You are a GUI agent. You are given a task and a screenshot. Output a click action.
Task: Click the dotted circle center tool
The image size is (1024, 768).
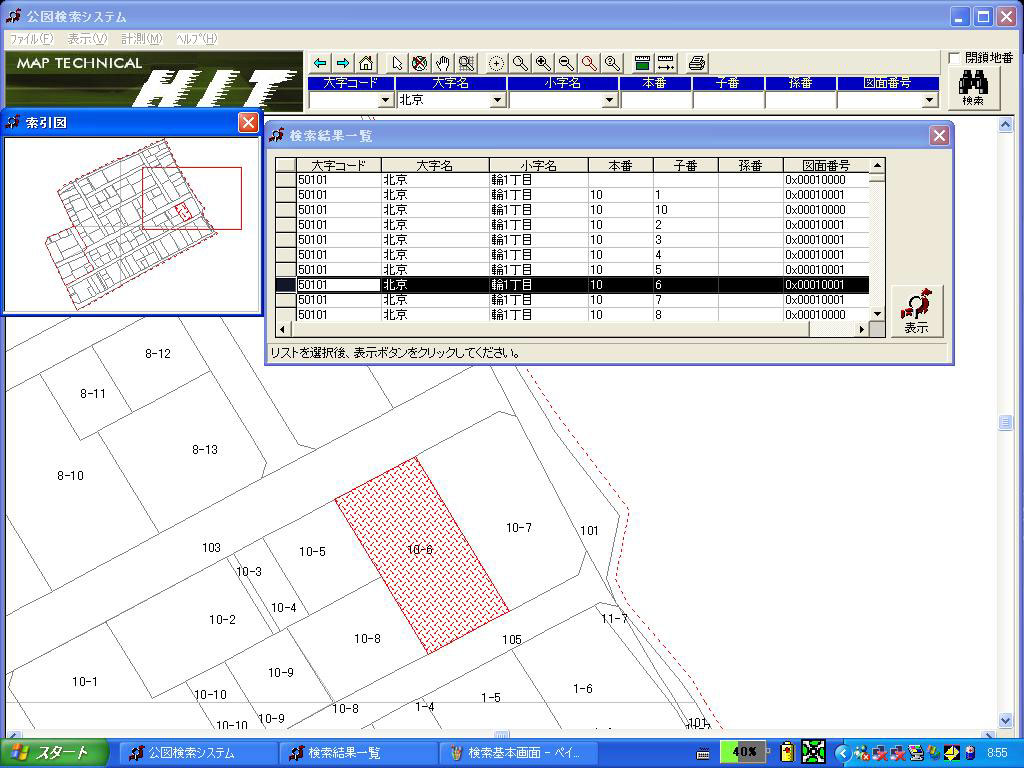(x=496, y=63)
